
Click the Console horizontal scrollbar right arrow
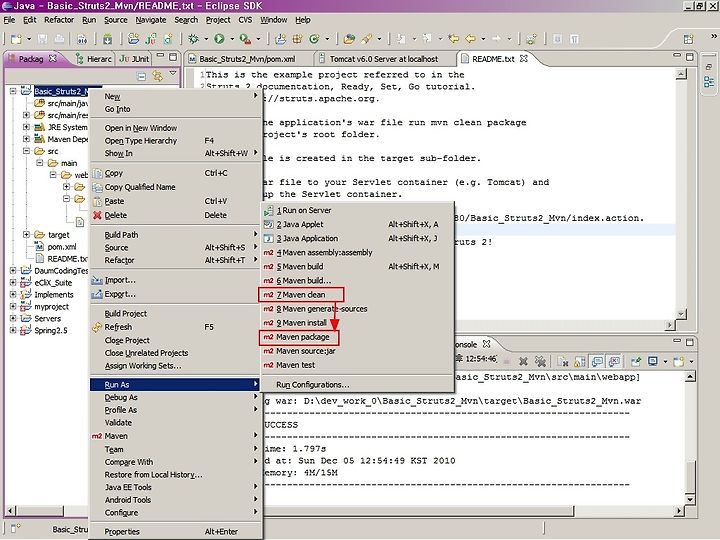(x=680, y=510)
